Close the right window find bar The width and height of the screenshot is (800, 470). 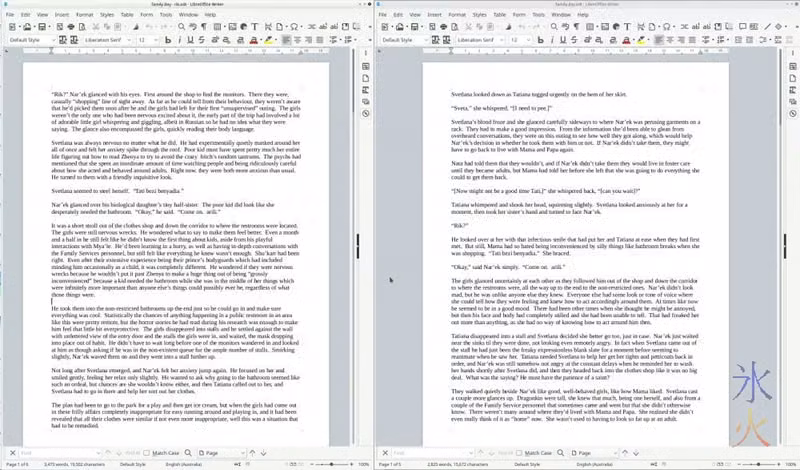point(385,453)
